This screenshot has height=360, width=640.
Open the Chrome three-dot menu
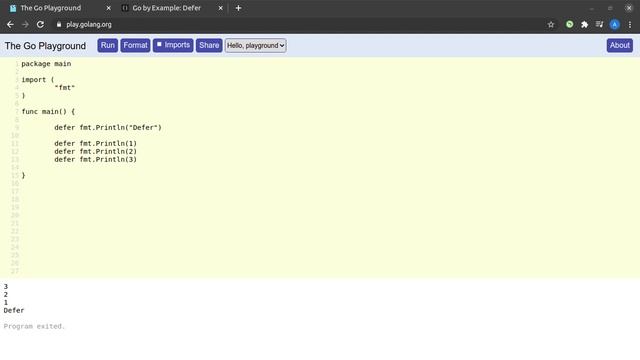(x=630, y=24)
